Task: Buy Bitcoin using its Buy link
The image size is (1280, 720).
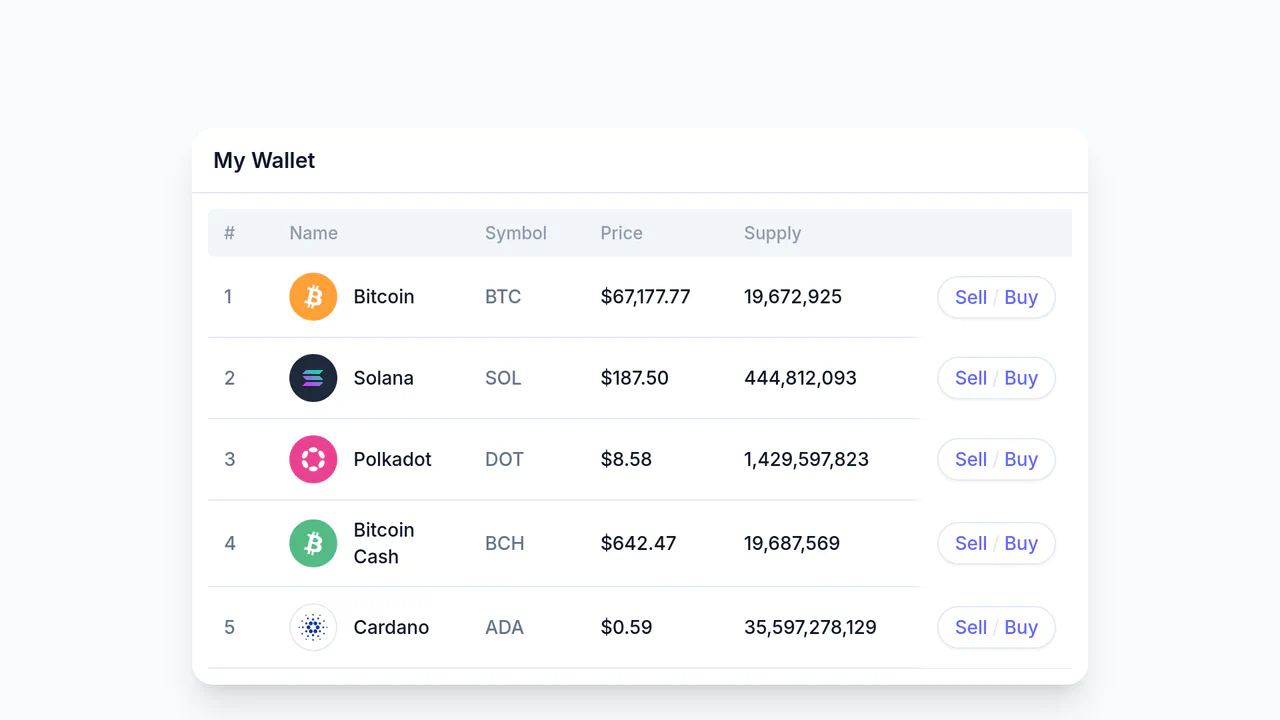Action: point(1021,297)
